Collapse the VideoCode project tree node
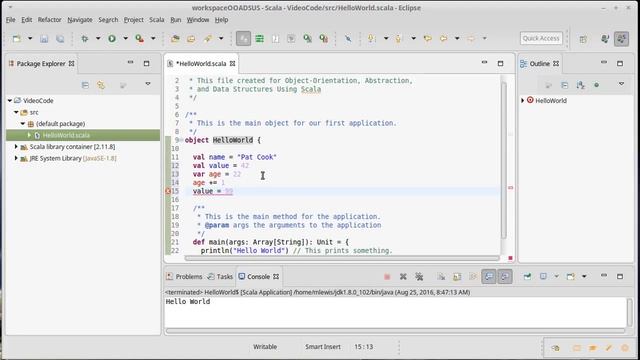 tap(10, 100)
